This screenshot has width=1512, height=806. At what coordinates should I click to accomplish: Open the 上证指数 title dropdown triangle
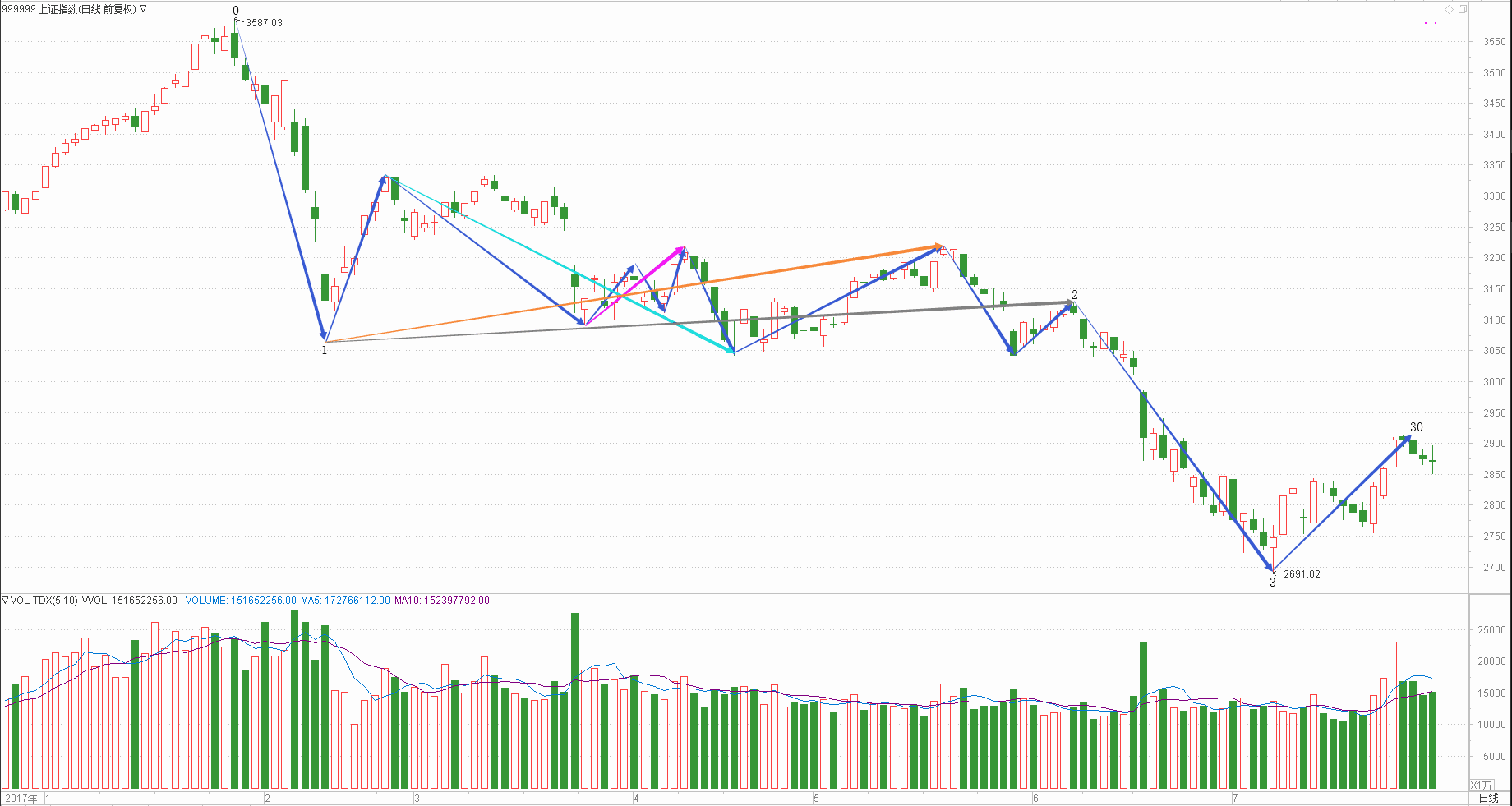point(143,9)
